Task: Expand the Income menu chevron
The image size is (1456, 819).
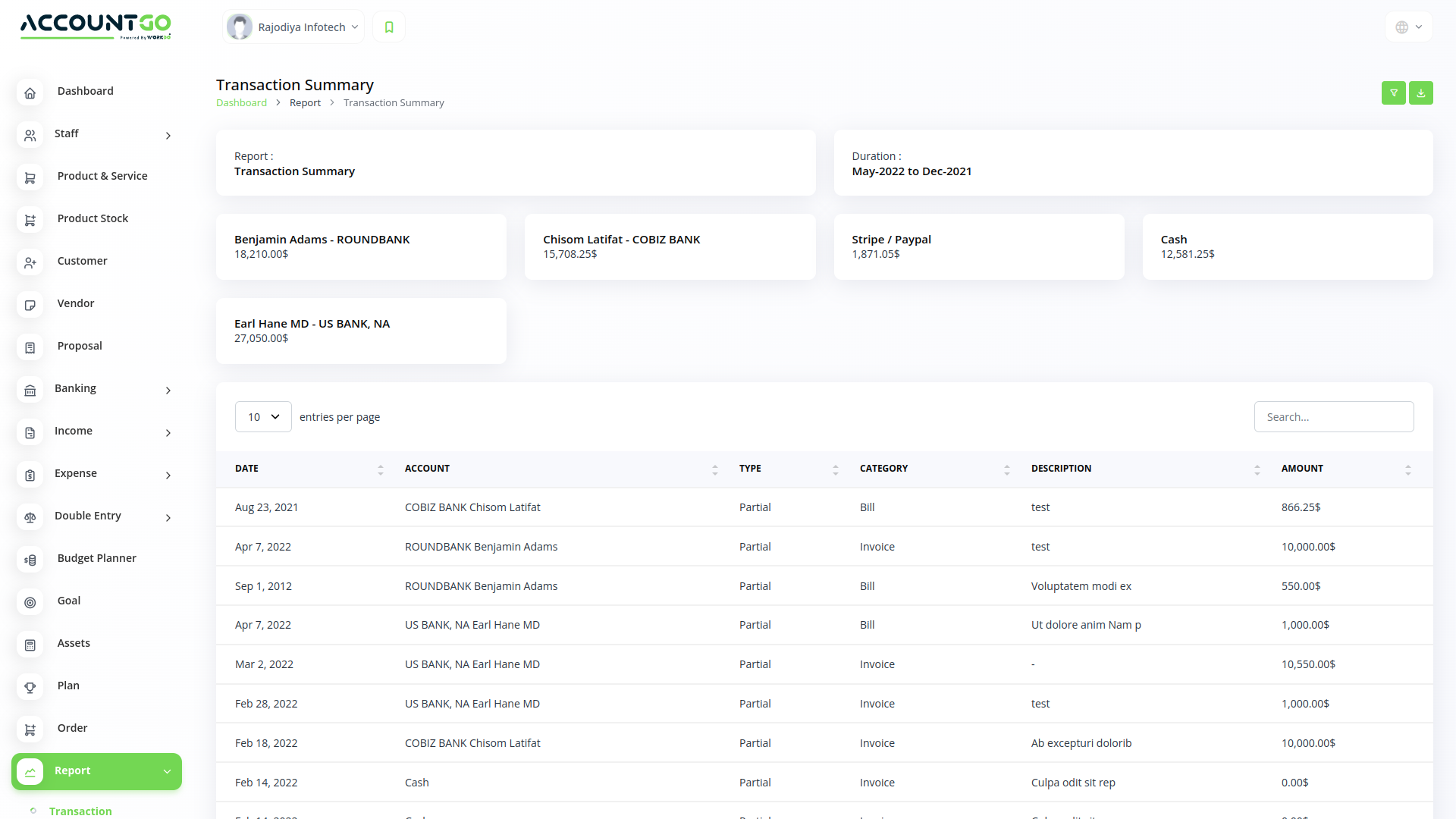Action: point(168,433)
